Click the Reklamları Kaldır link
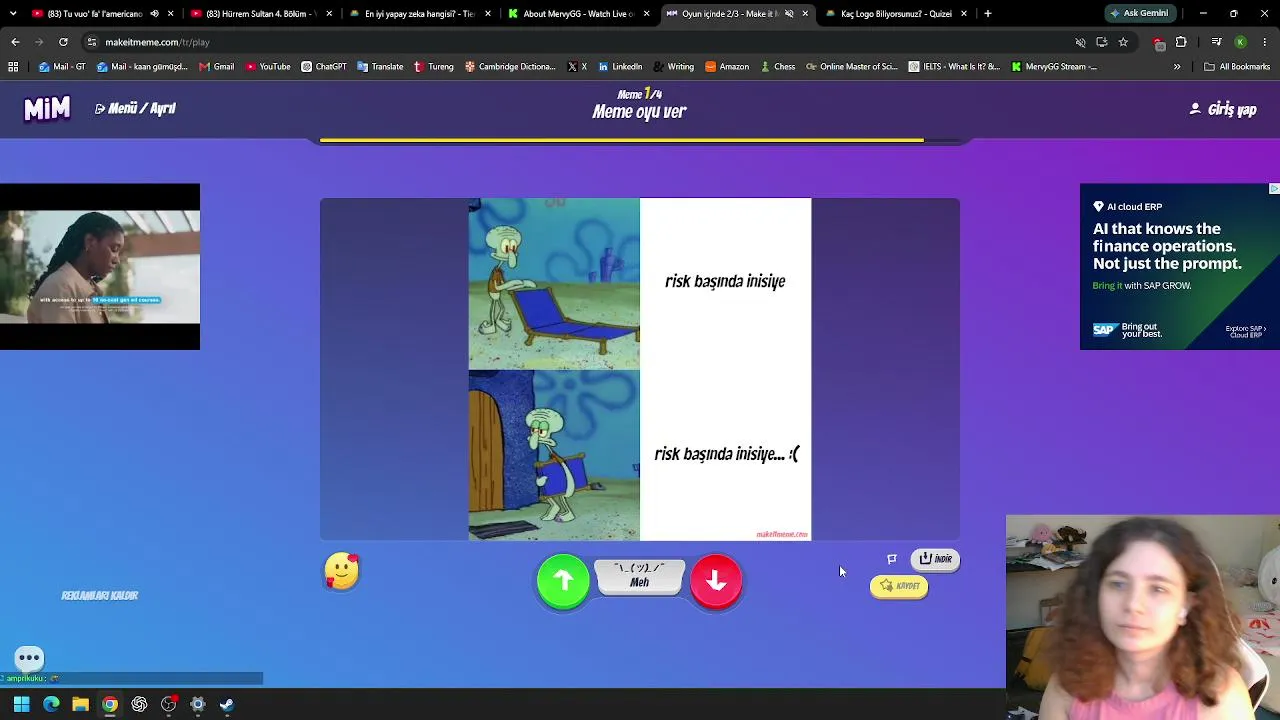 pyautogui.click(x=100, y=596)
